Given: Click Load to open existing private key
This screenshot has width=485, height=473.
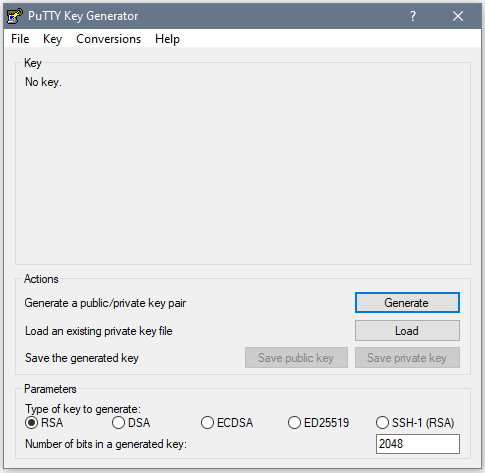Looking at the screenshot, I should [x=407, y=331].
